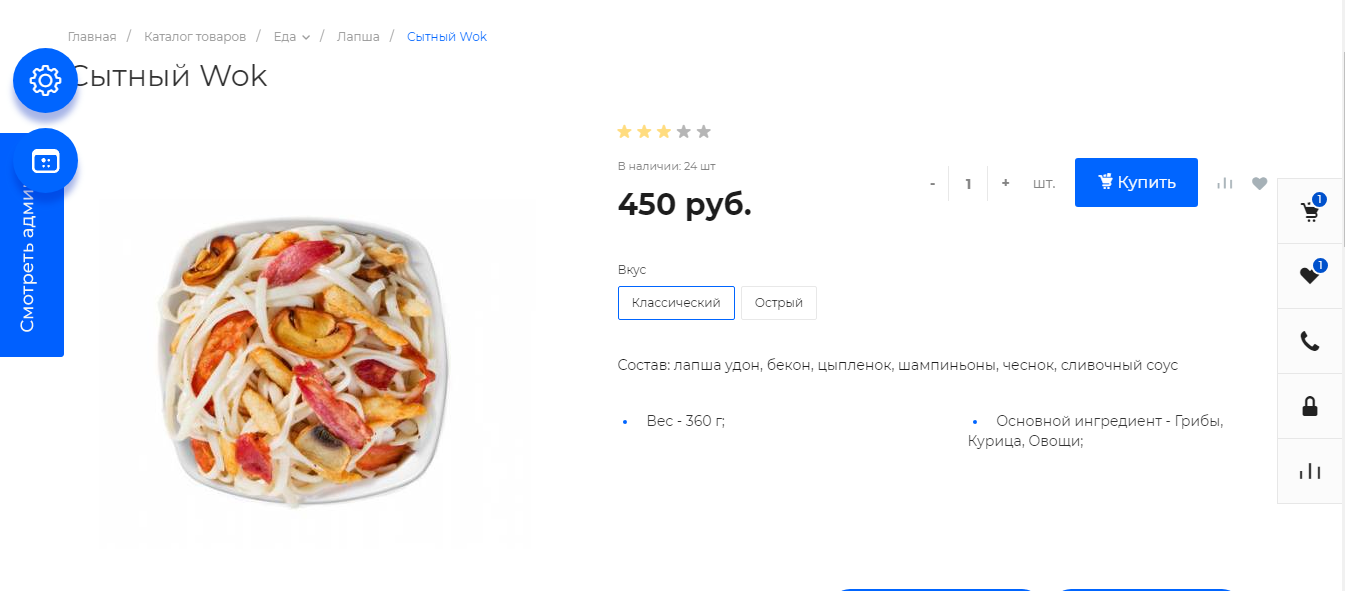Click the quantity input field
Viewport: 1345px width, 591px height.
[968, 183]
